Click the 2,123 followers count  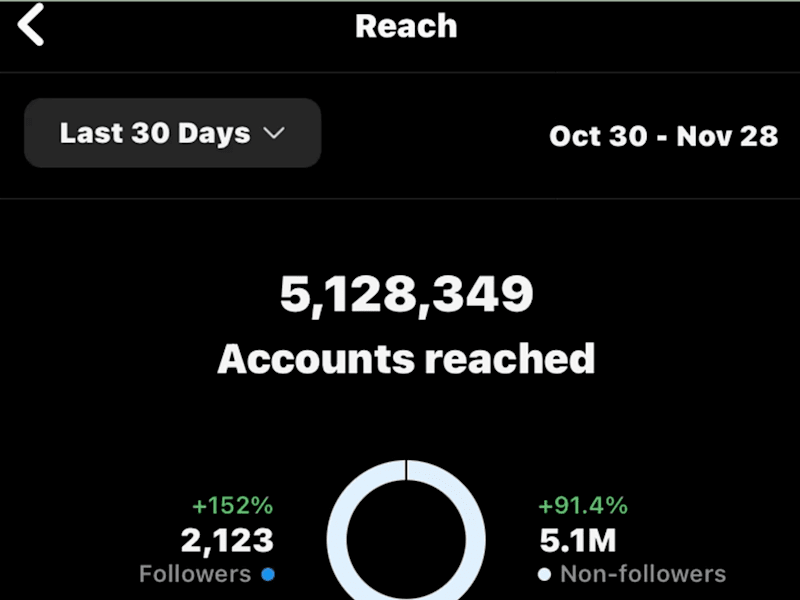227,540
